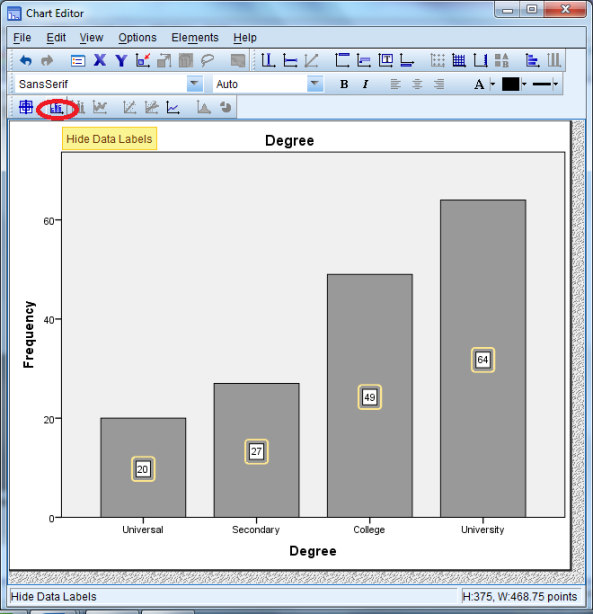Click the explode pie slice icon
This screenshot has height=614, width=593.
click(x=225, y=107)
